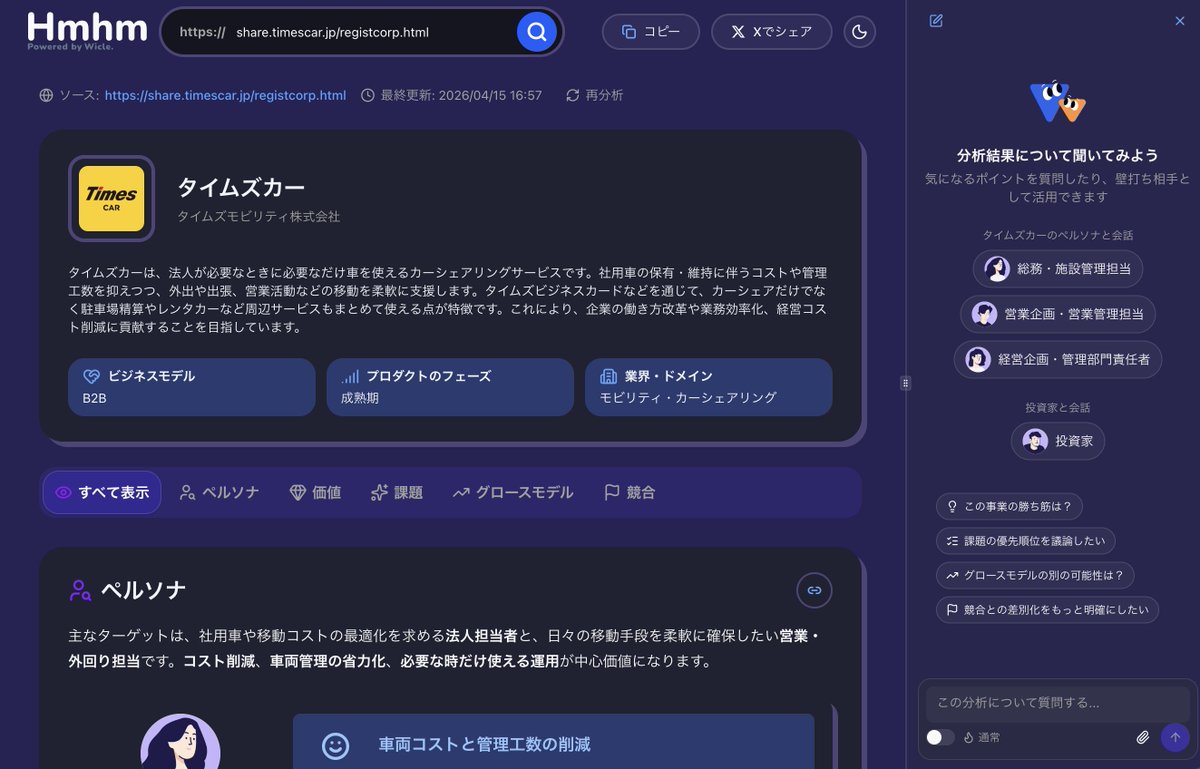Select the すべて表示 tab
This screenshot has width=1200, height=769.
pos(102,492)
